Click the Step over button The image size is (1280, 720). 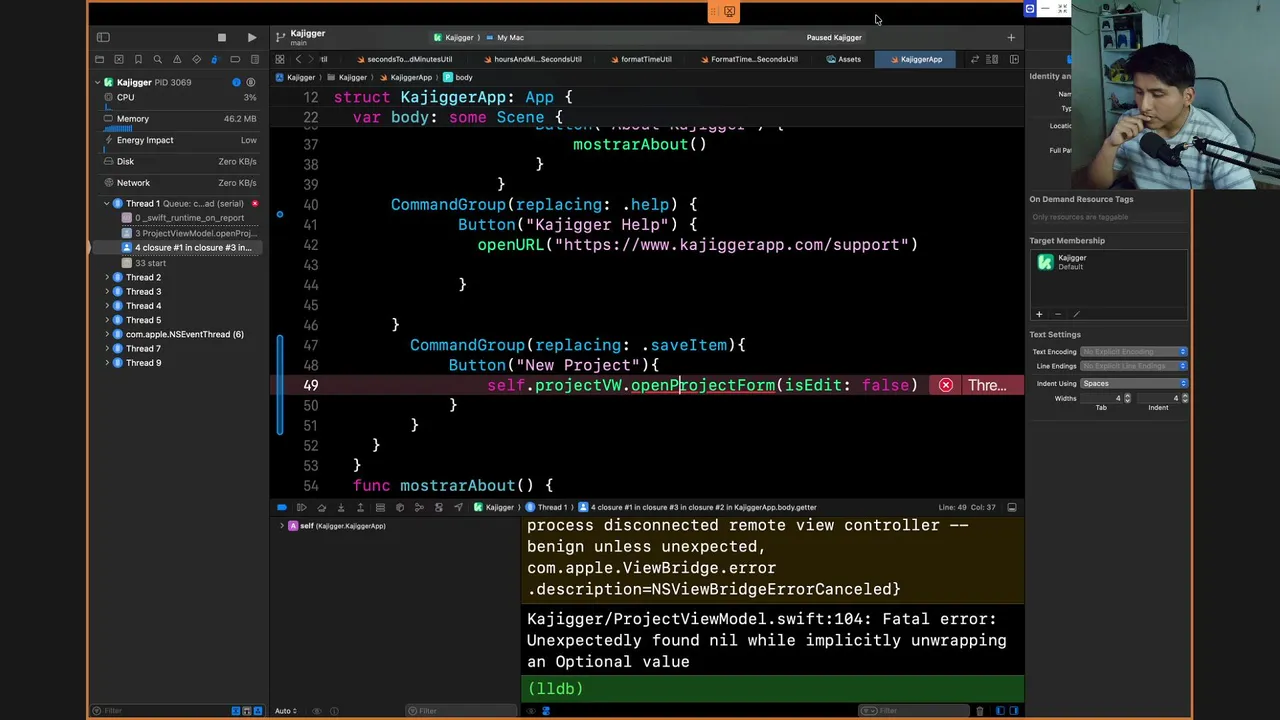click(321, 507)
